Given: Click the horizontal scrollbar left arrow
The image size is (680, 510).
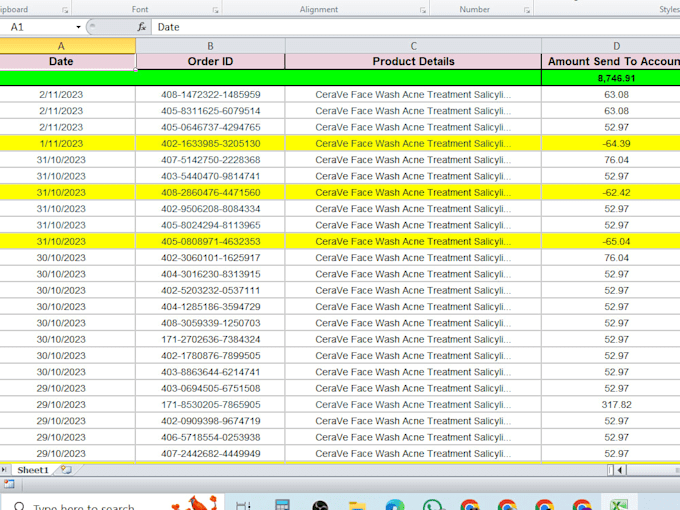Looking at the screenshot, I should point(620,470).
